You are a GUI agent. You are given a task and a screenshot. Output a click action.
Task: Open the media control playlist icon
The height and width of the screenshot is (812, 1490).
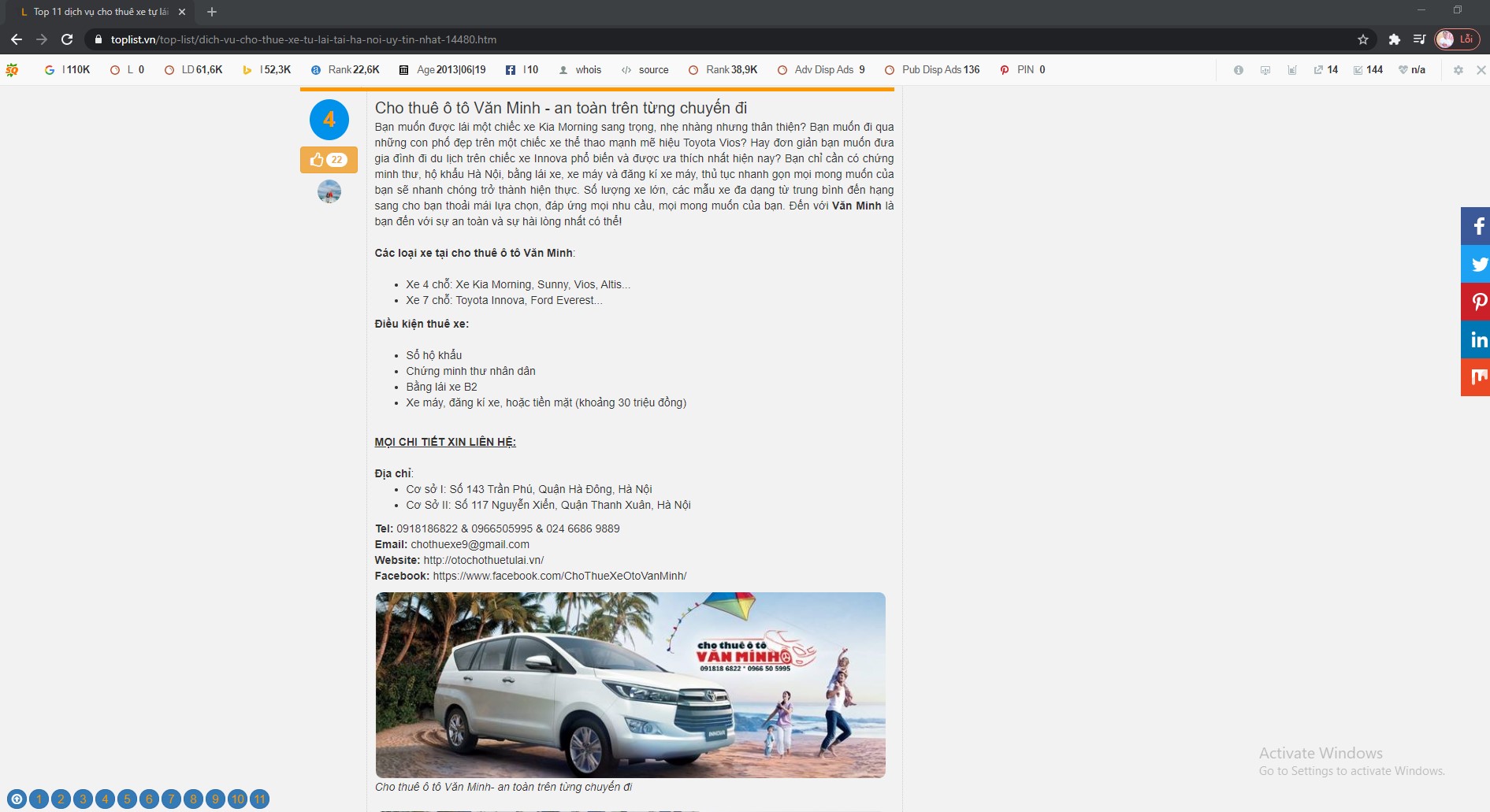(1420, 39)
